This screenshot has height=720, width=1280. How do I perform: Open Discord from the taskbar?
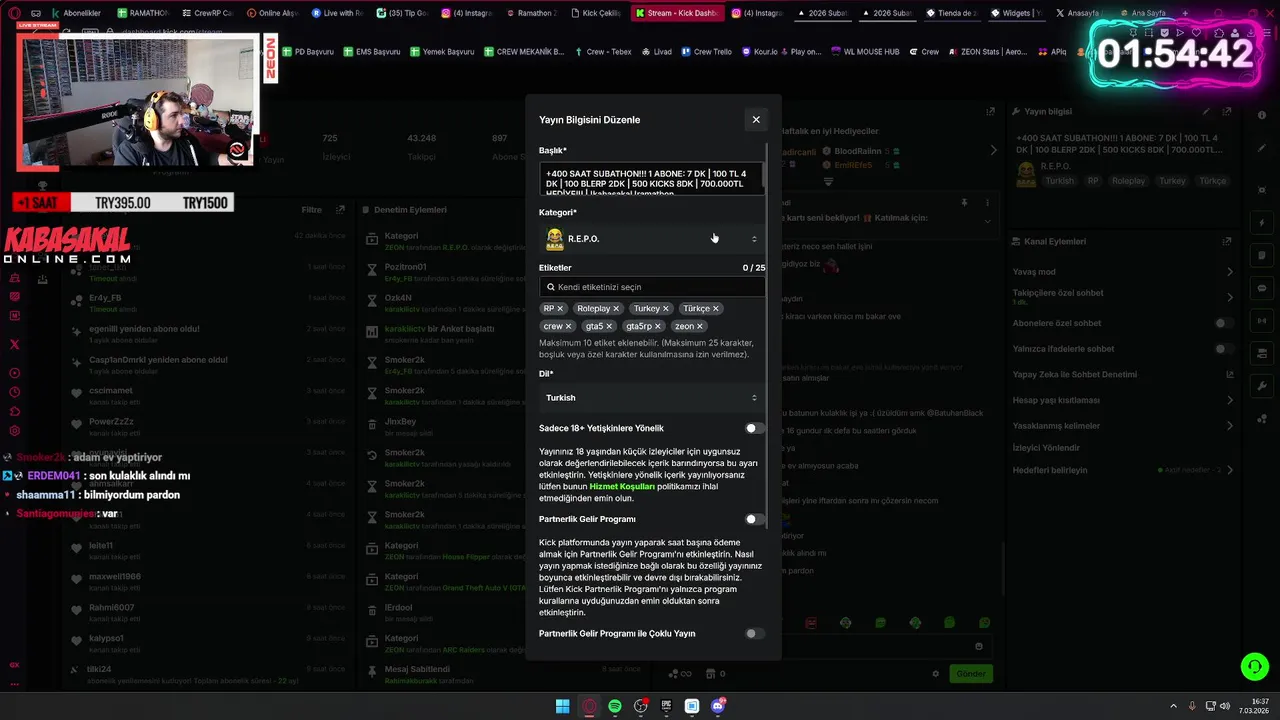718,706
